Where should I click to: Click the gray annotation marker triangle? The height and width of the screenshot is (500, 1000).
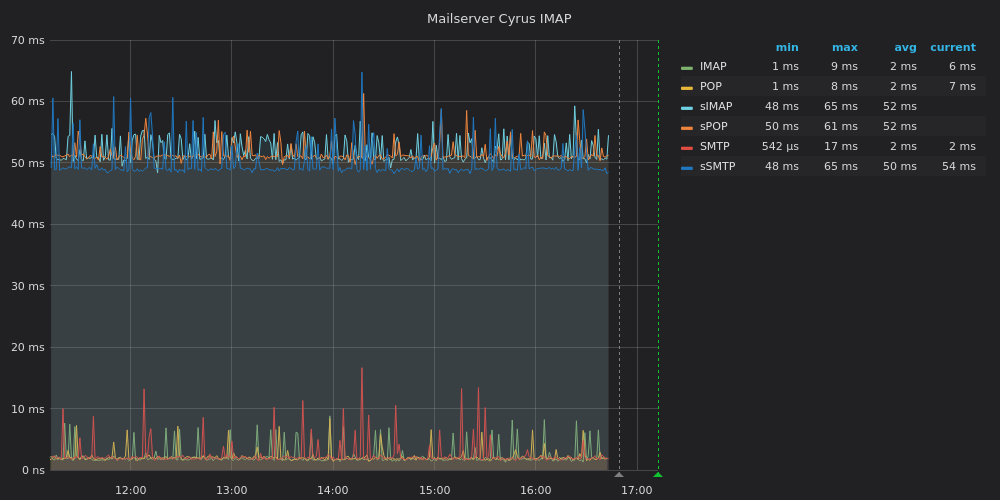[619, 474]
